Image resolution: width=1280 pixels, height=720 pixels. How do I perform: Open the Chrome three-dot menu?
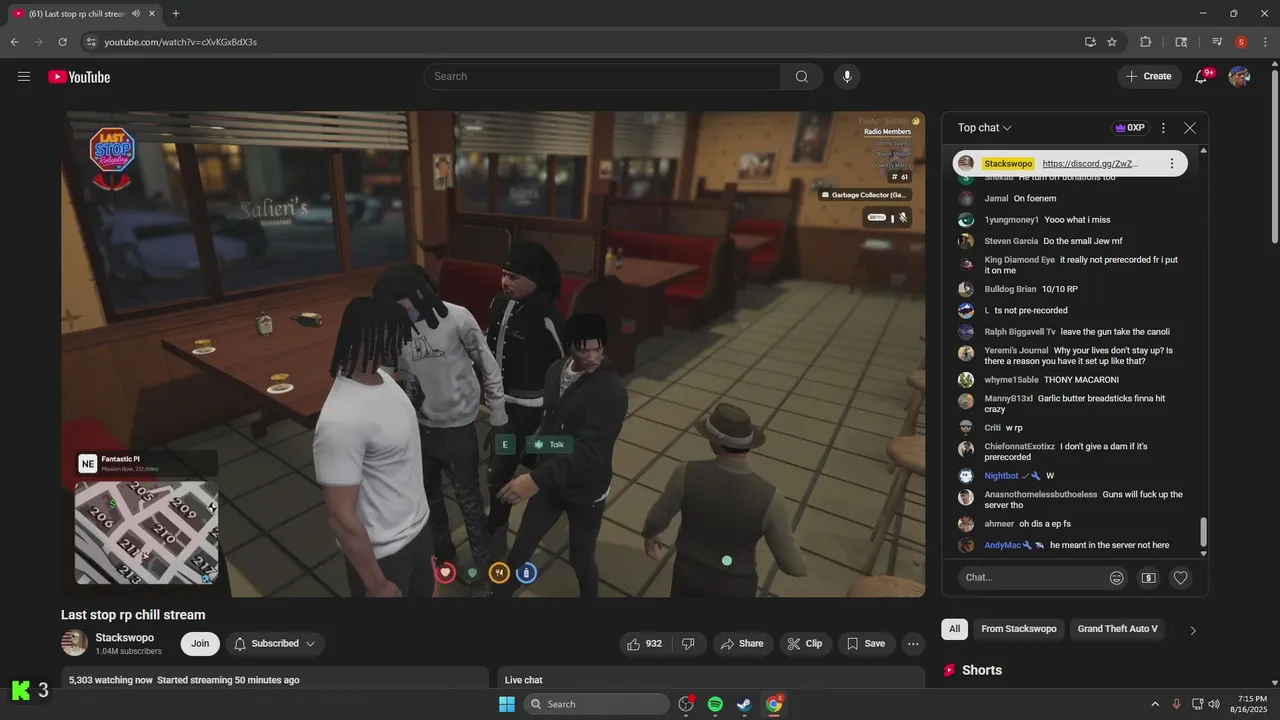1264,42
